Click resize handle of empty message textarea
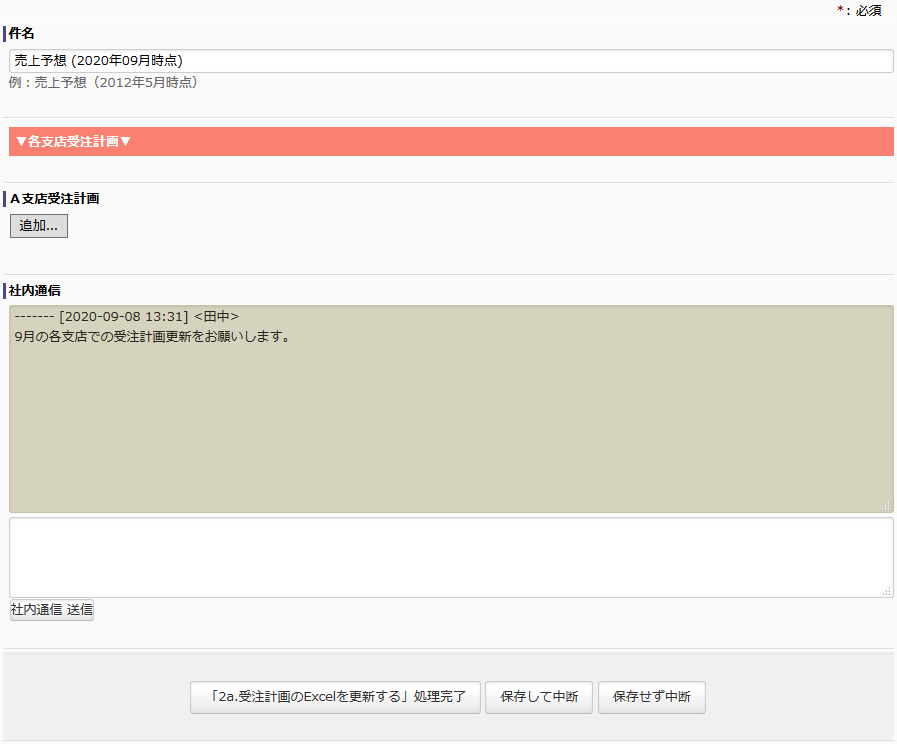This screenshot has height=744, width=897. [x=886, y=591]
